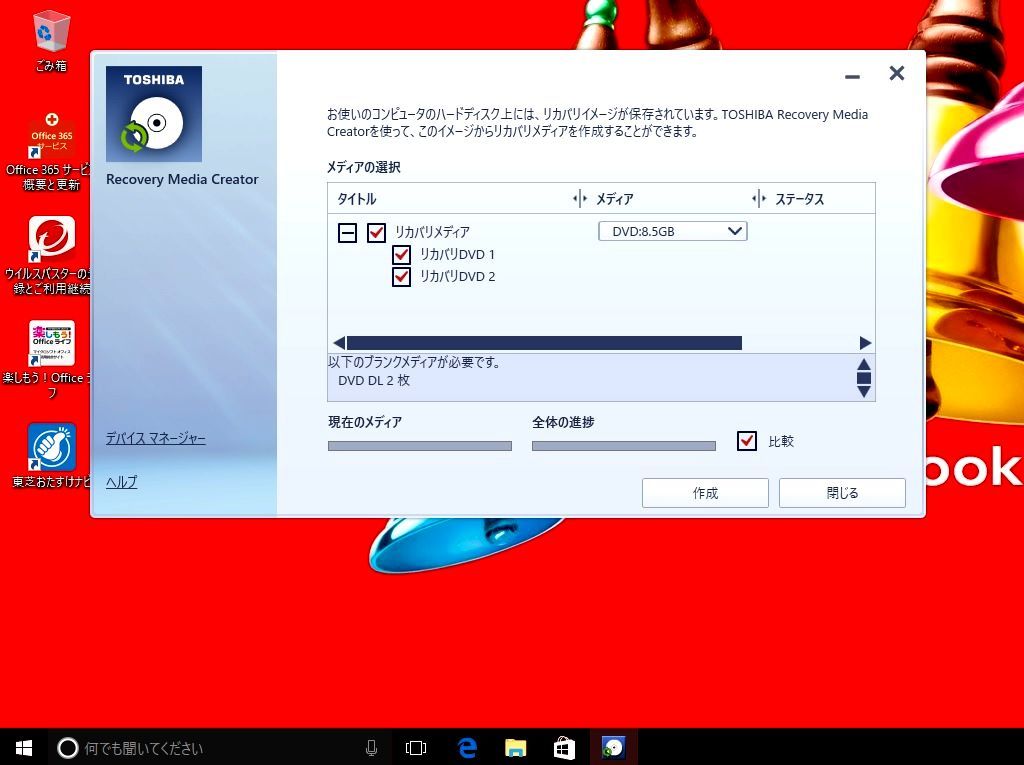Click the メディア column header
Viewport: 1024px width, 765px height.
click(x=615, y=199)
